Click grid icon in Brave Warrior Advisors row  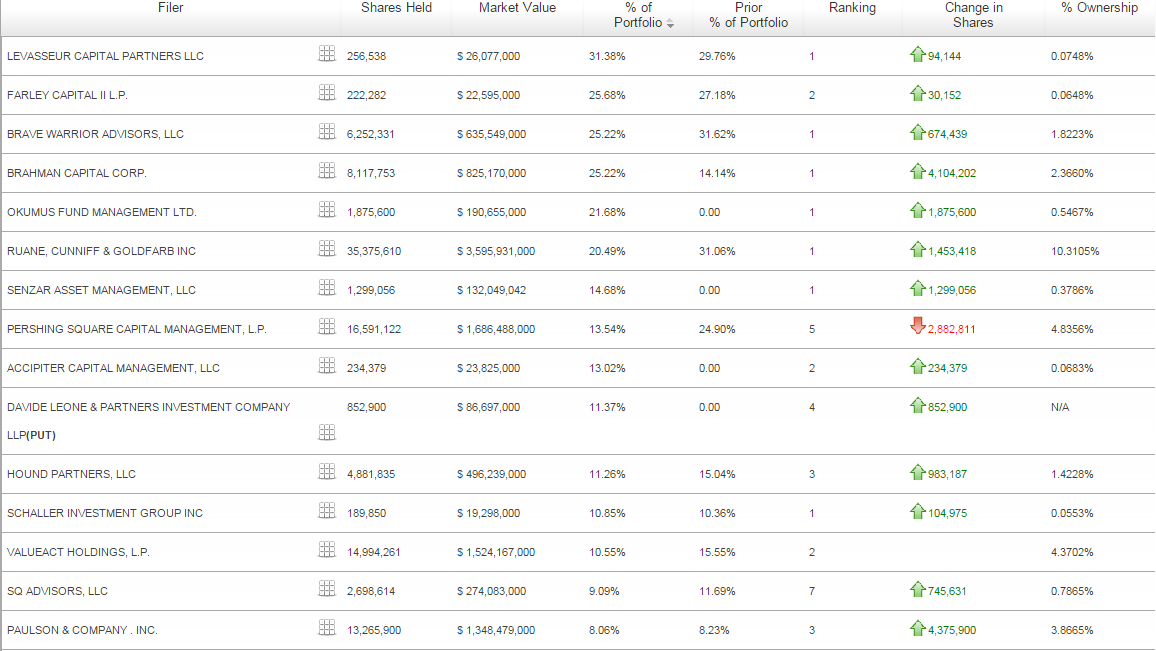pos(327,131)
